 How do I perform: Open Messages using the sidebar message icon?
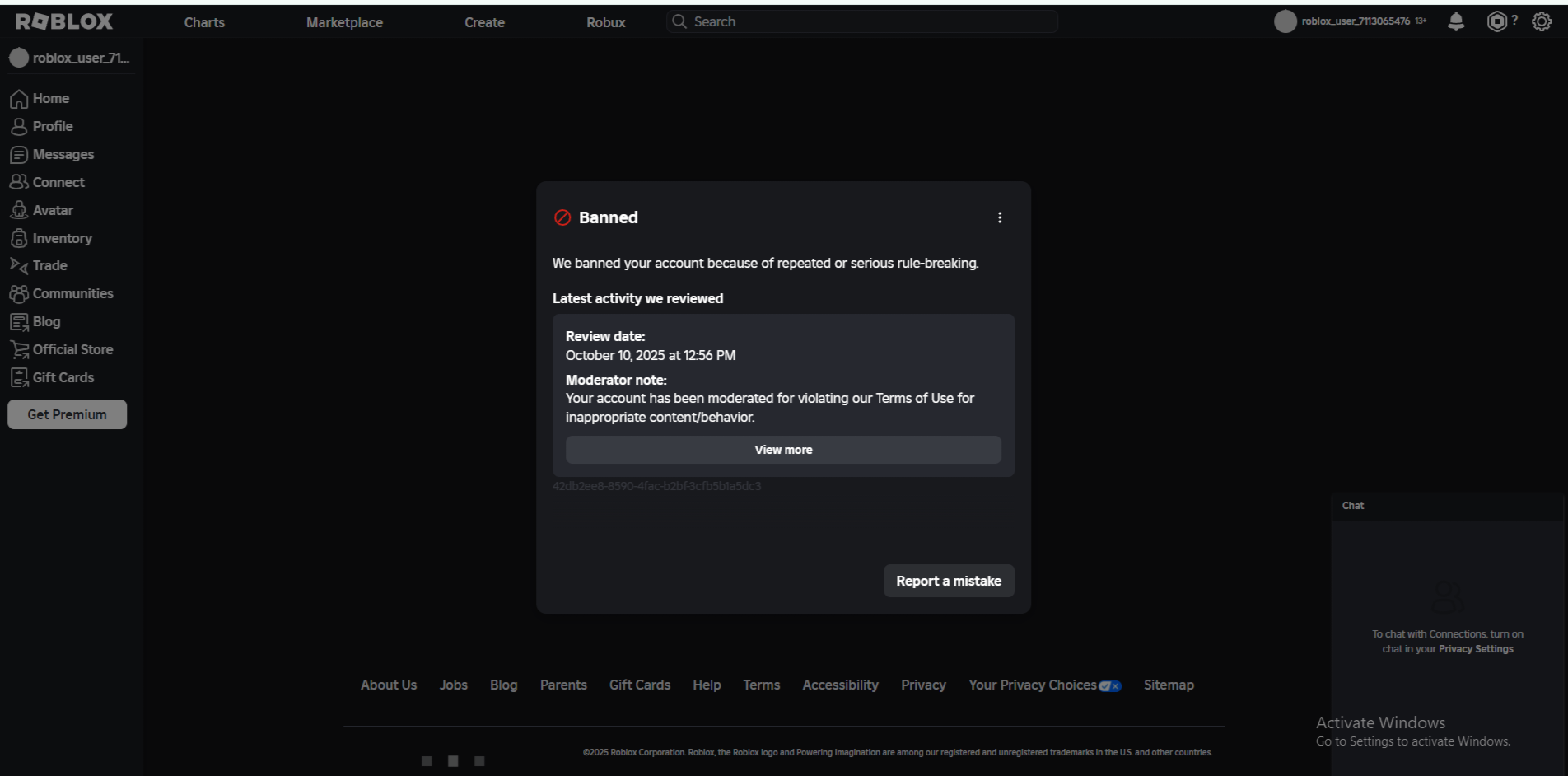coord(19,155)
